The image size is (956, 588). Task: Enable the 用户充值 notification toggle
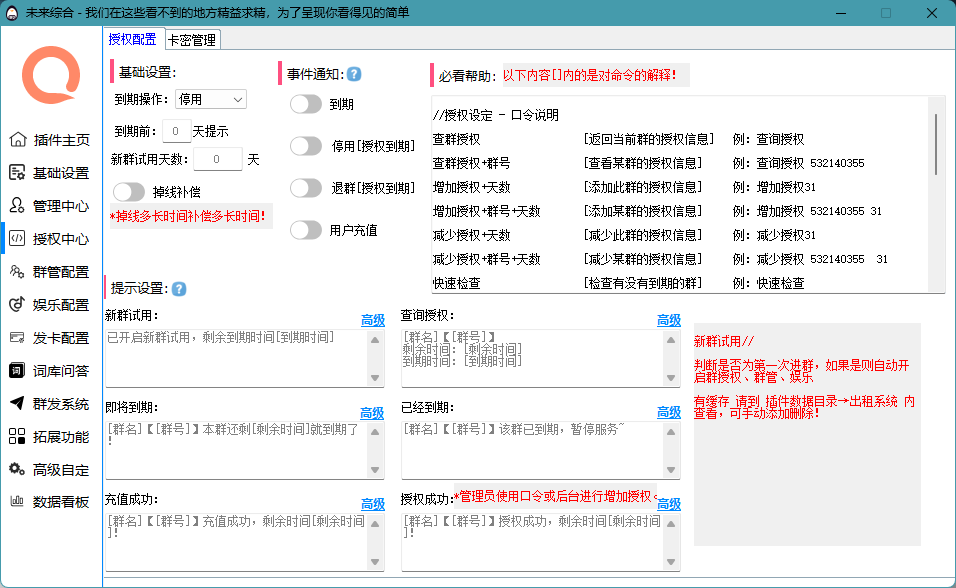305,229
